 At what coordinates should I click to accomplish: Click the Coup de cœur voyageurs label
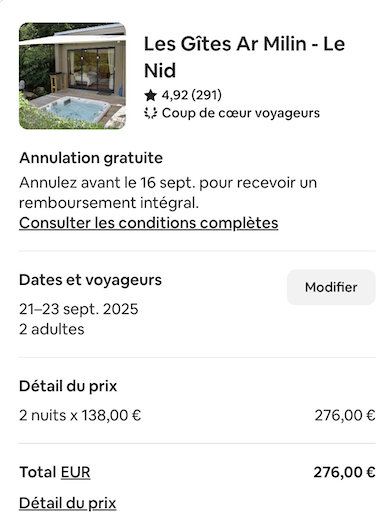point(241,113)
